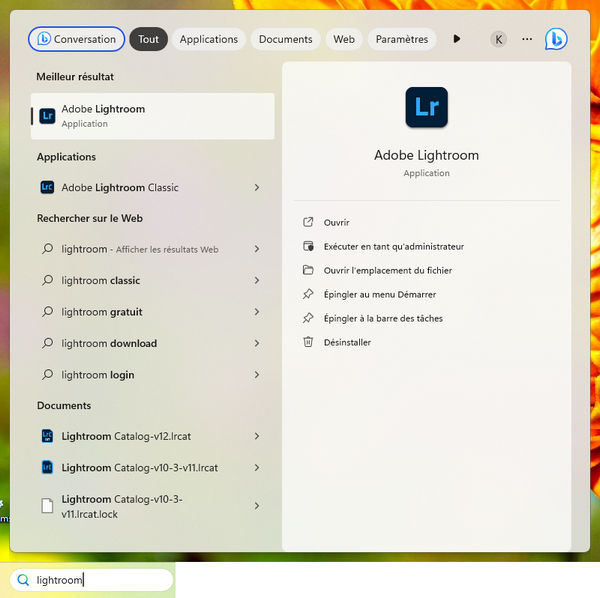Click search icon beside lightroom download
The image size is (600, 598).
pyautogui.click(x=47, y=343)
